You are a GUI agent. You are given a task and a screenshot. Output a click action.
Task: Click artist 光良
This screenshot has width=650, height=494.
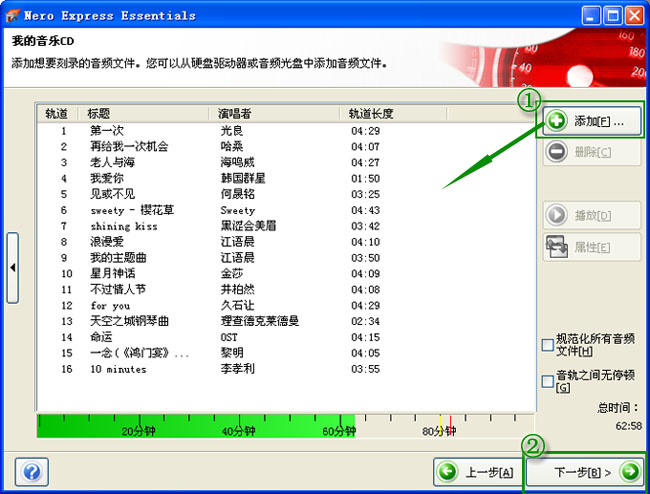(232, 131)
